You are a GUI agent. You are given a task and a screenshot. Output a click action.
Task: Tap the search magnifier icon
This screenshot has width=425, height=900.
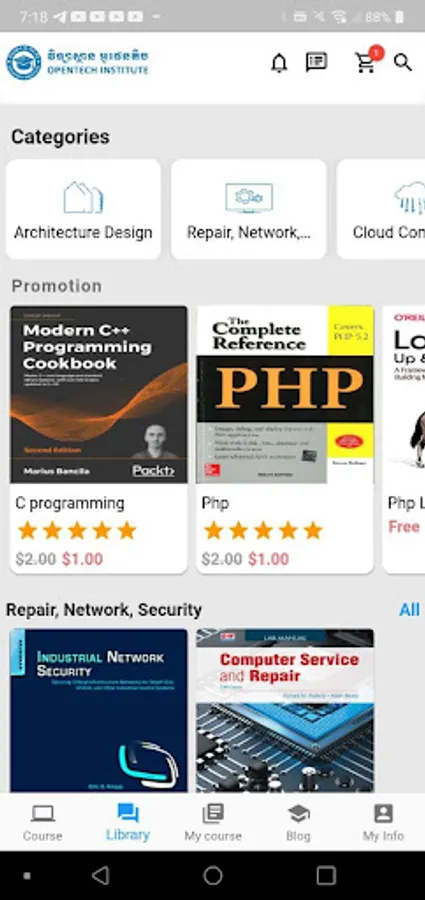[x=403, y=63]
